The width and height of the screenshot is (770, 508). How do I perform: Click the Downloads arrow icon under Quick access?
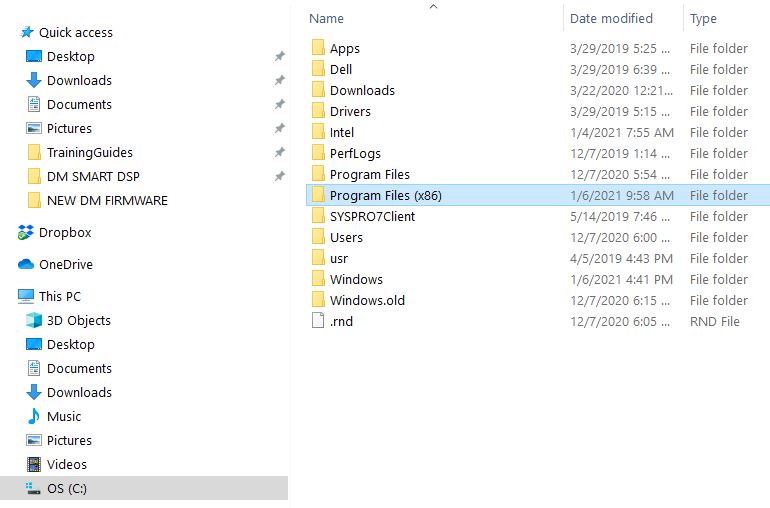point(34,80)
